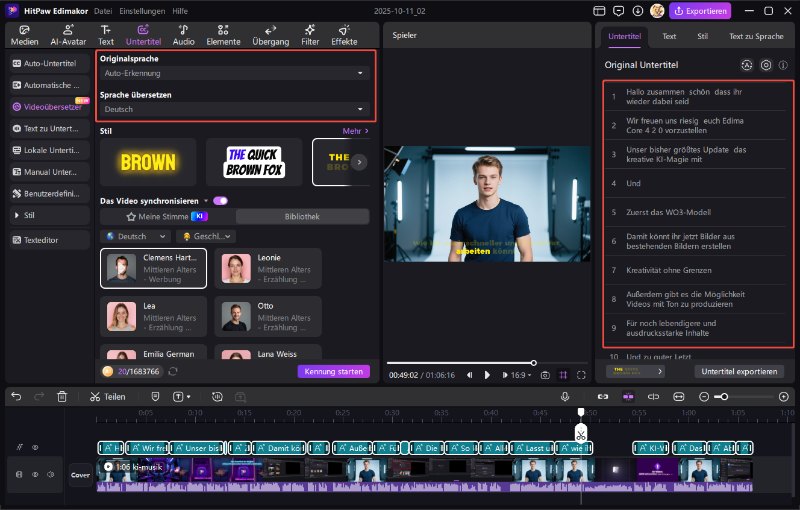Click the snapshot camera icon under player
Screen dimensions: 800x510
(x=545, y=375)
